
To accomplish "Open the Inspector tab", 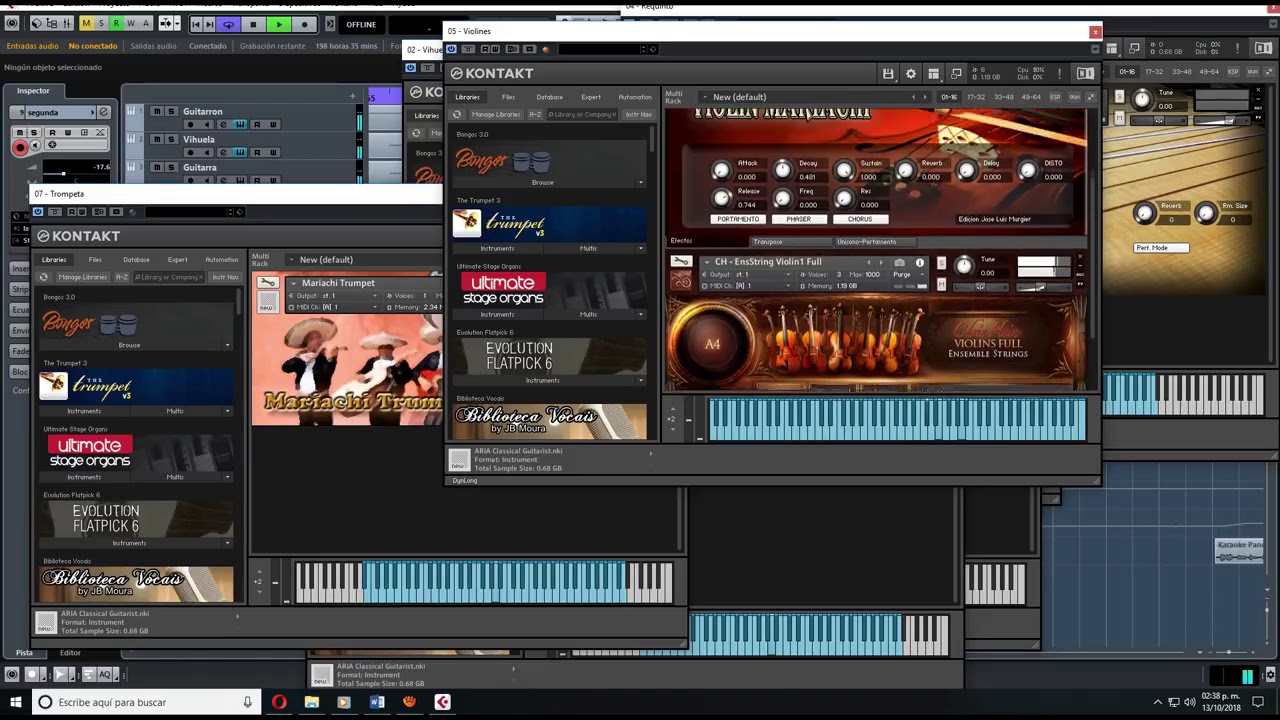I will [x=33, y=90].
